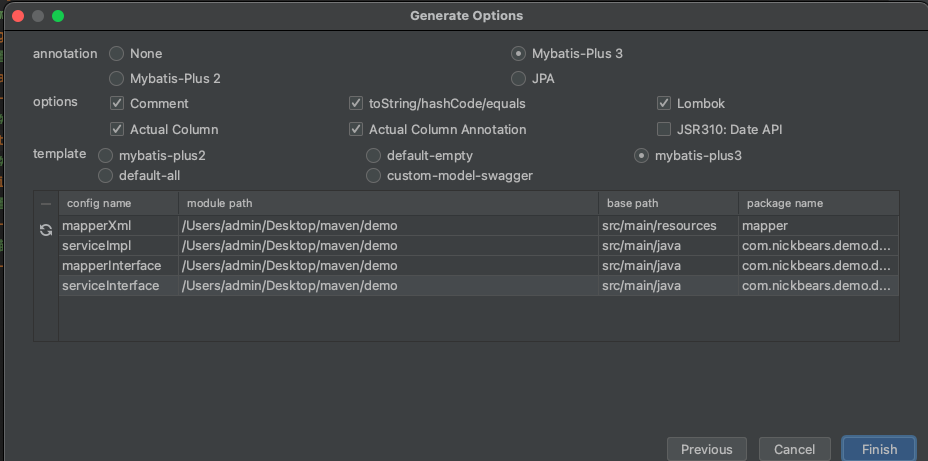This screenshot has width=928, height=461.
Task: Click the mapperInterface module path cell
Action: pos(388,266)
